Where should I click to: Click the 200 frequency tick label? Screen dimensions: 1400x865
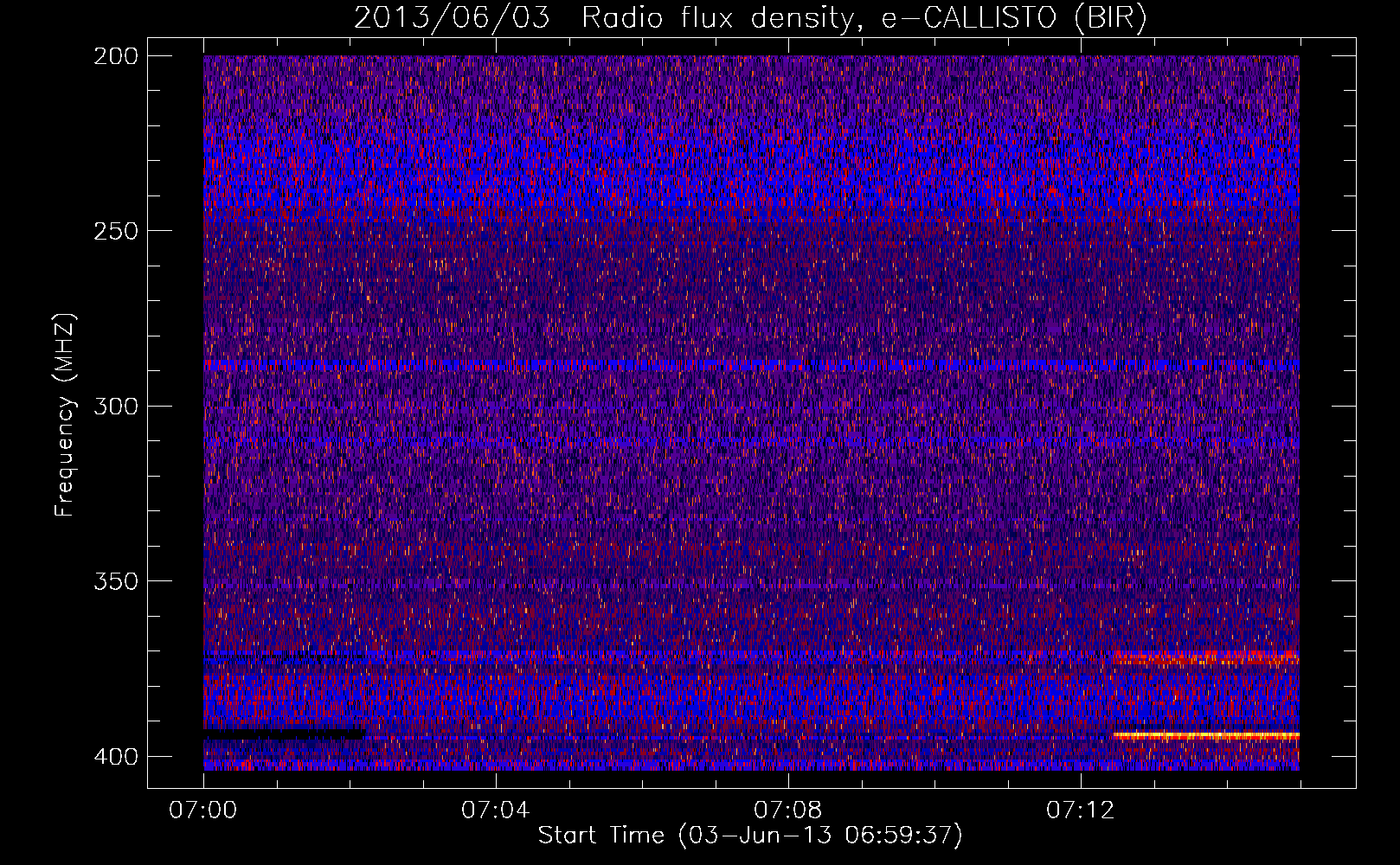(x=115, y=56)
